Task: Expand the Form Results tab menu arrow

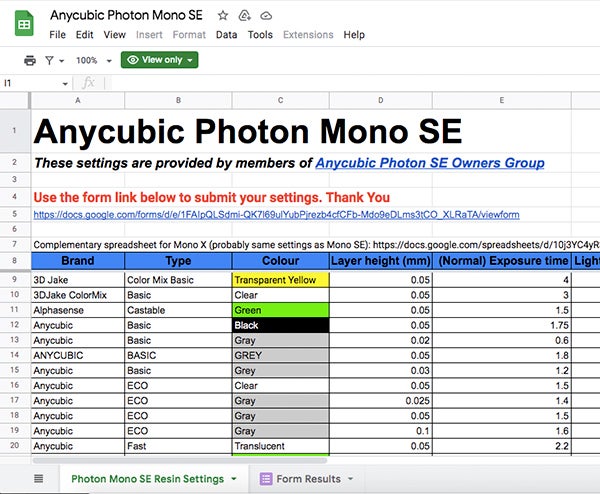Action: (350, 479)
